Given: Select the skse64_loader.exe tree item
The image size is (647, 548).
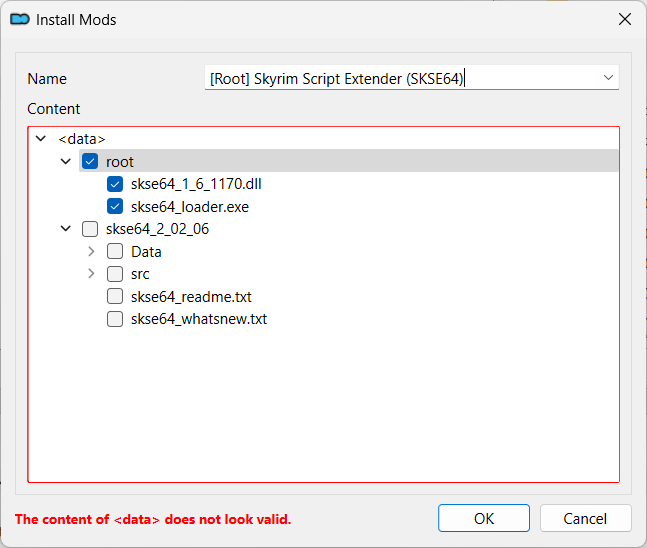Looking at the screenshot, I should pos(190,207).
